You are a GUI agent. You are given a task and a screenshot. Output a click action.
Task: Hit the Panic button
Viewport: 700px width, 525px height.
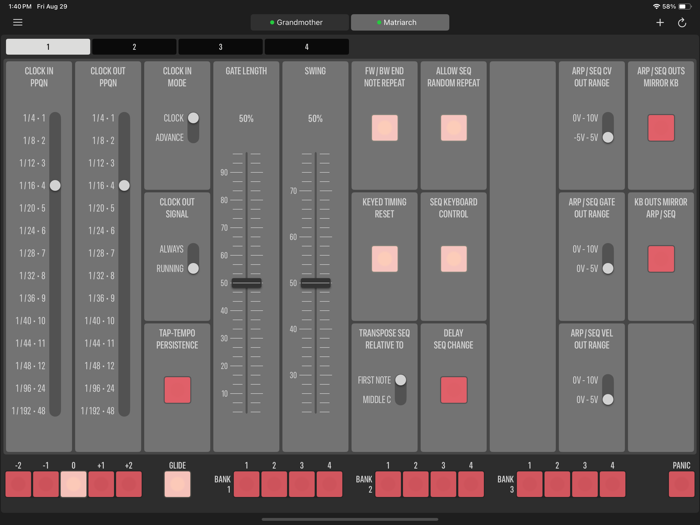pyautogui.click(x=682, y=484)
